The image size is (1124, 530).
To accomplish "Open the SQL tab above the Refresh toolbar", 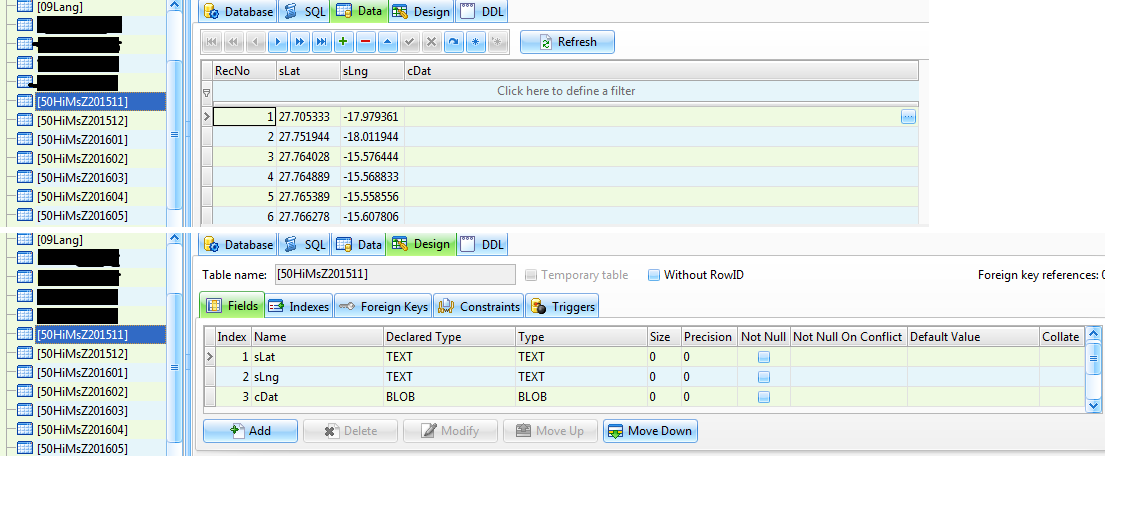I will [x=305, y=11].
